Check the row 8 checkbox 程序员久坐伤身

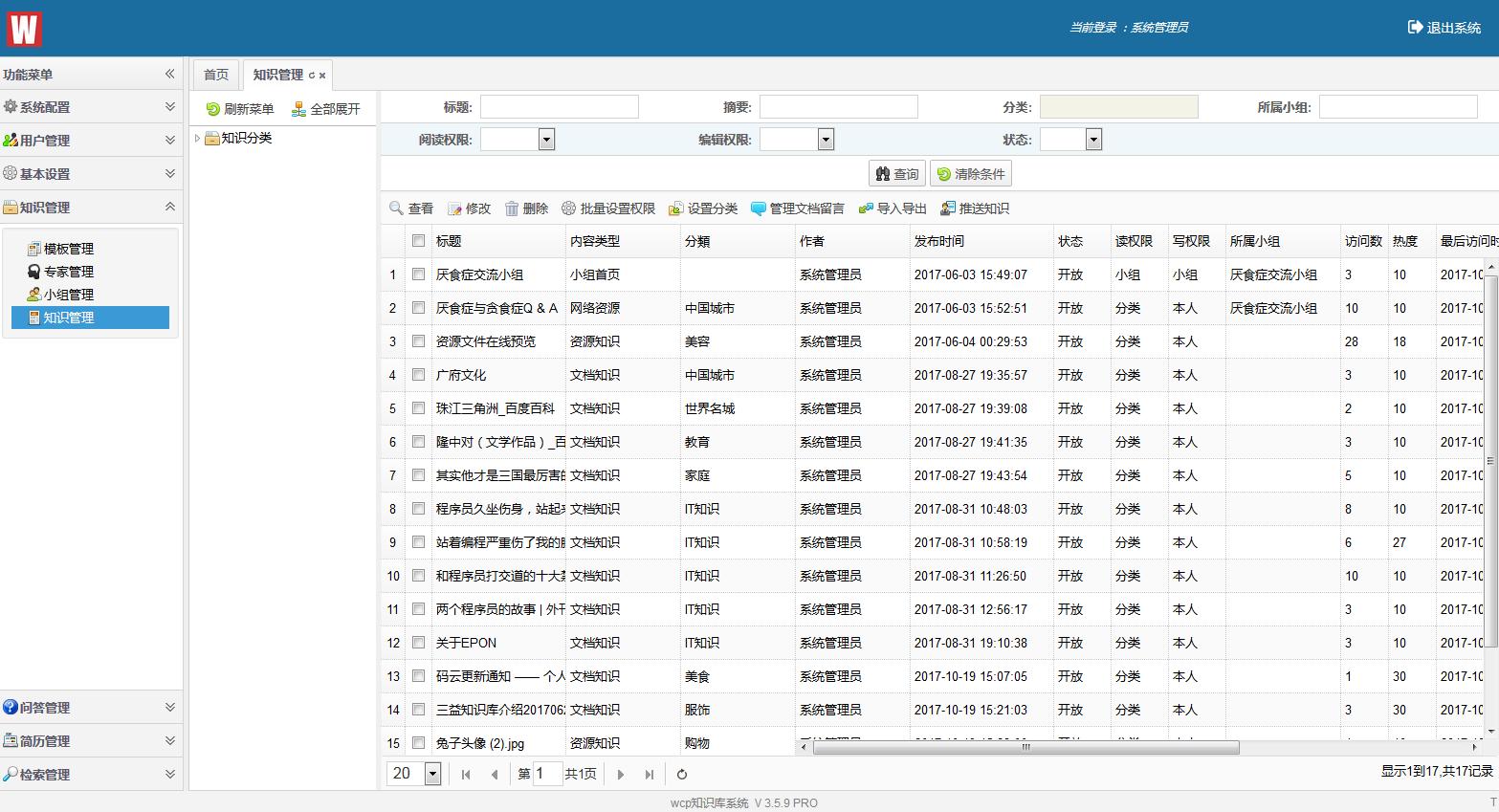pyautogui.click(x=418, y=509)
